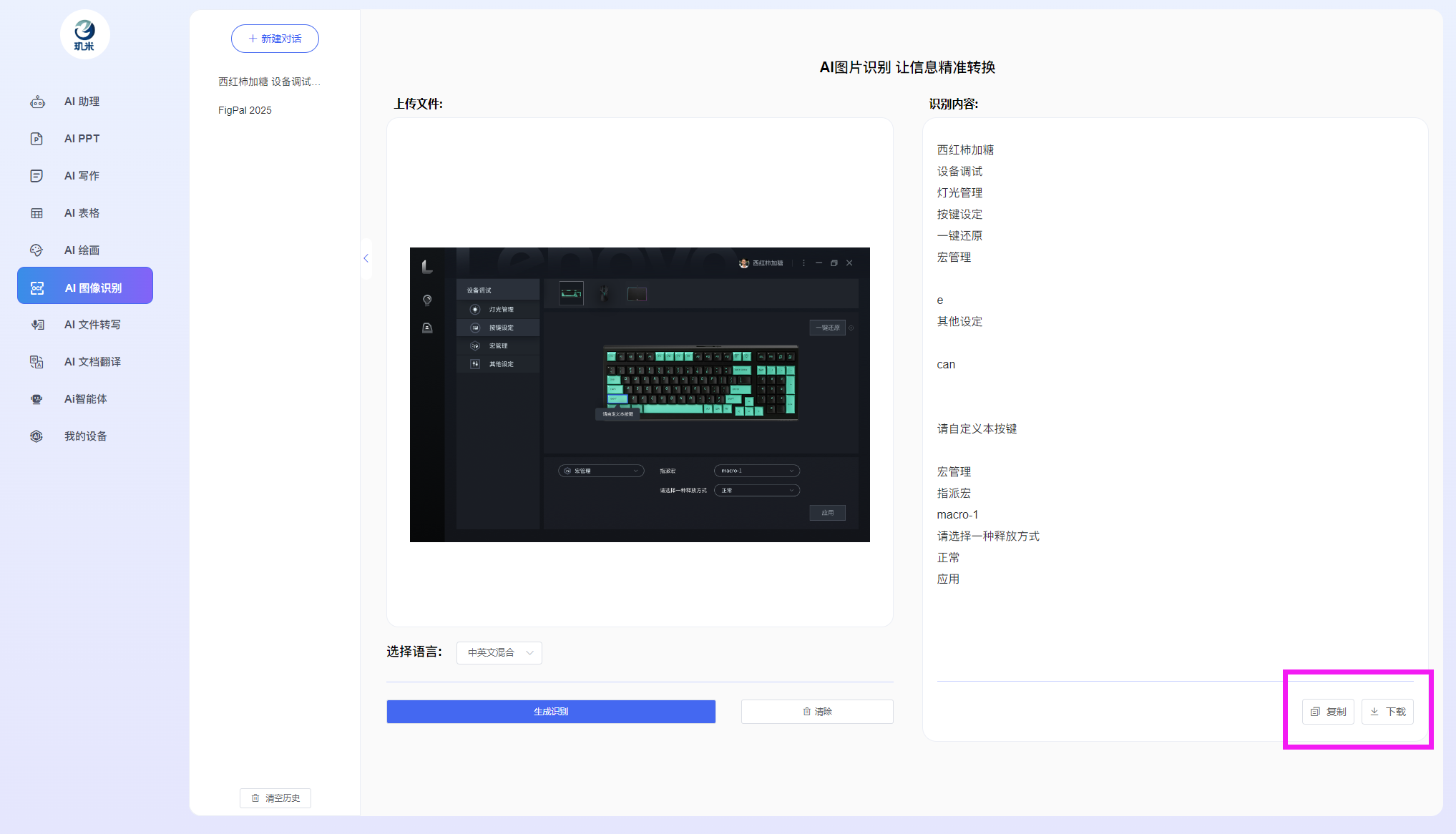Select the AI 文档翻译 icon
The image size is (1456, 834).
click(x=37, y=362)
